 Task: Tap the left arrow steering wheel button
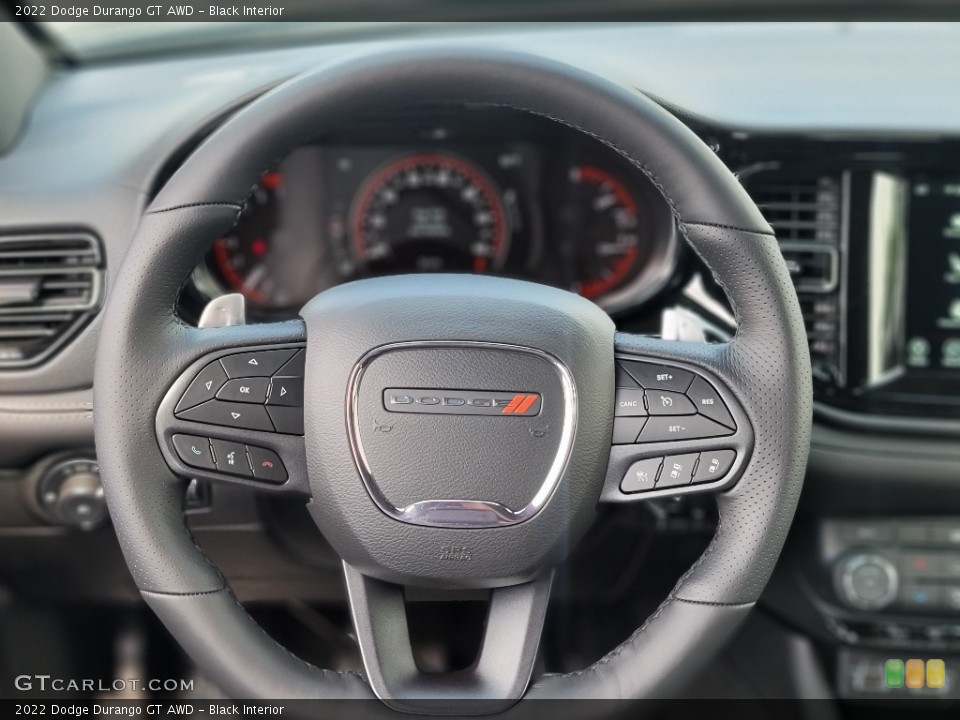pos(206,385)
